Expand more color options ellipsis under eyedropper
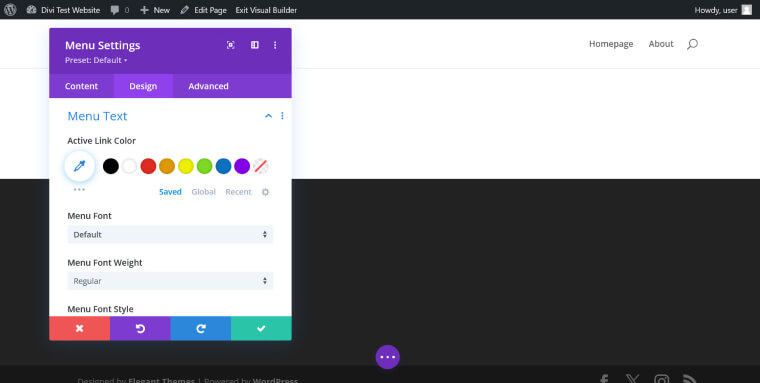This screenshot has height=383, width=760. click(x=79, y=190)
